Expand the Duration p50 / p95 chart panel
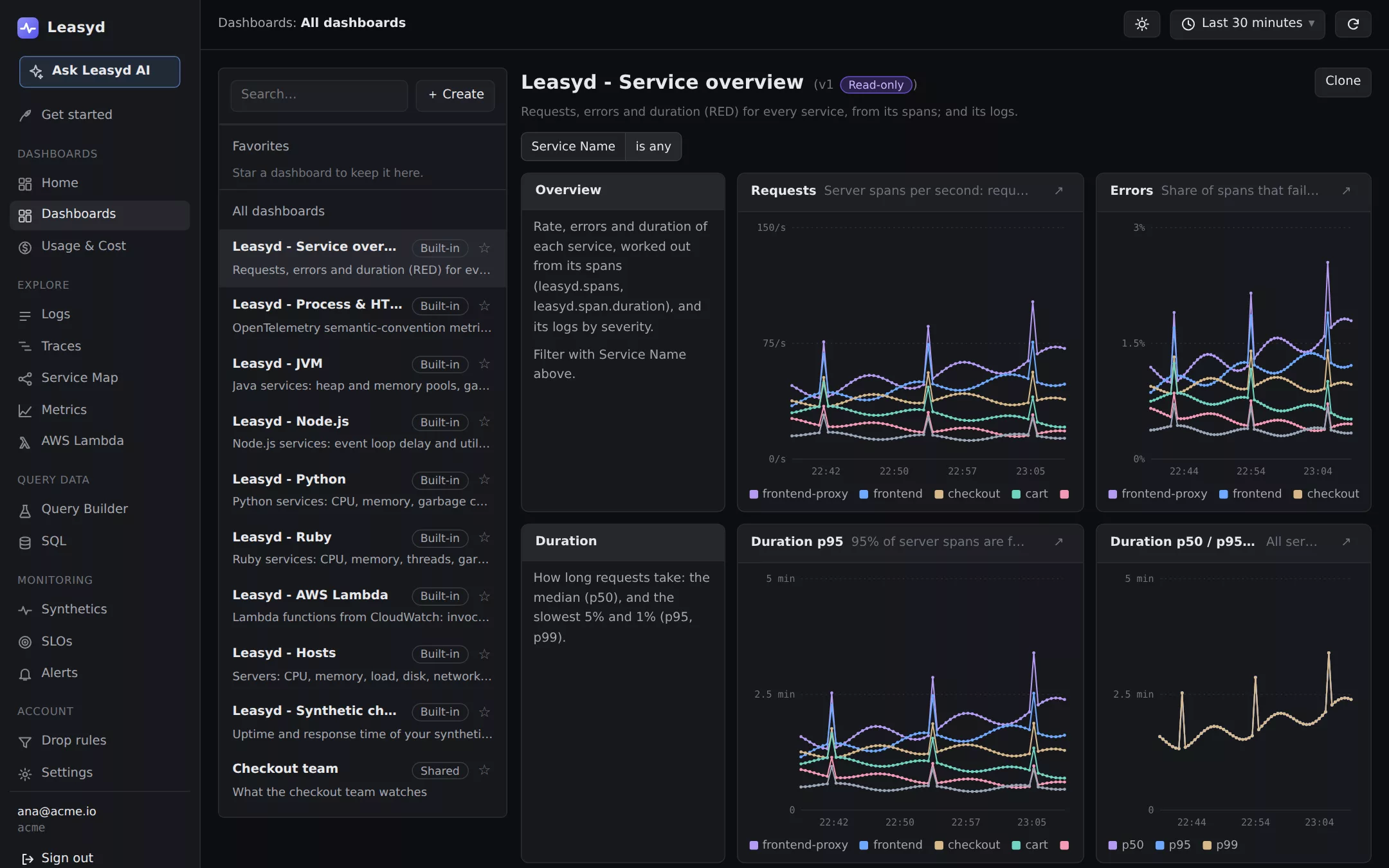 coord(1347,542)
